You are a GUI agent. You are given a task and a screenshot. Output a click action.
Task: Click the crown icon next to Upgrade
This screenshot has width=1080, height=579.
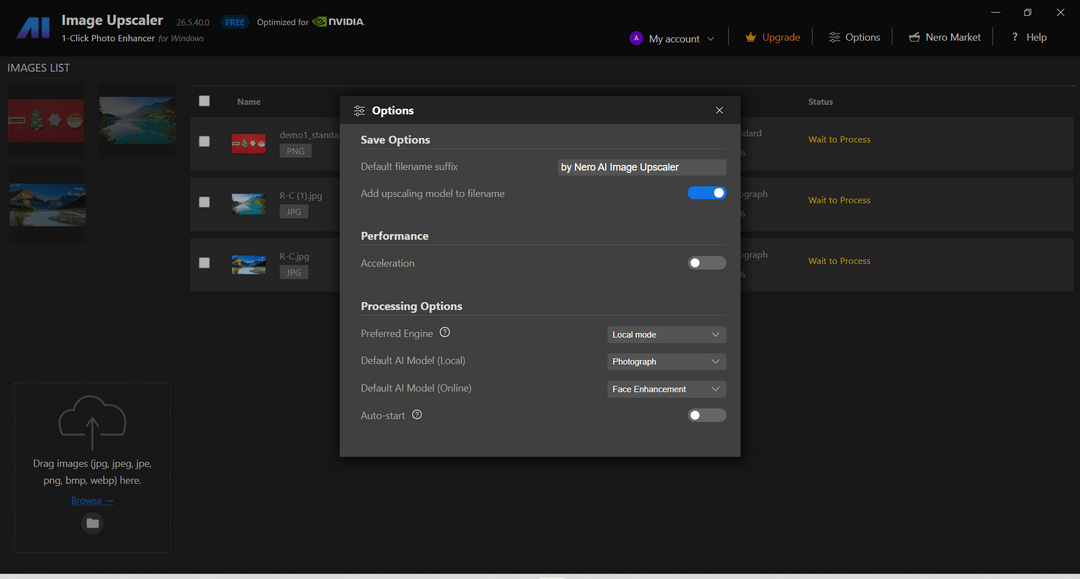[x=749, y=36]
